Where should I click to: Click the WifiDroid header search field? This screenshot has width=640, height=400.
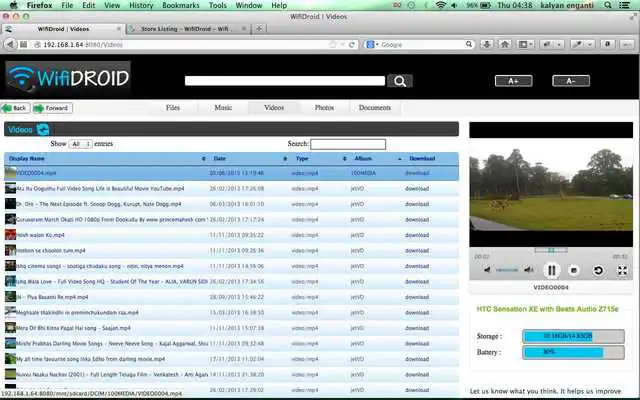point(285,81)
